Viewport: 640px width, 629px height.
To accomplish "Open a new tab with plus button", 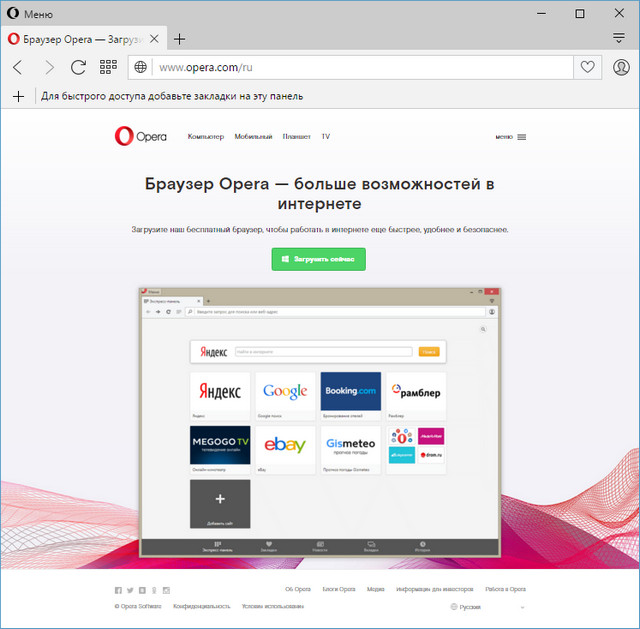I will coord(180,39).
